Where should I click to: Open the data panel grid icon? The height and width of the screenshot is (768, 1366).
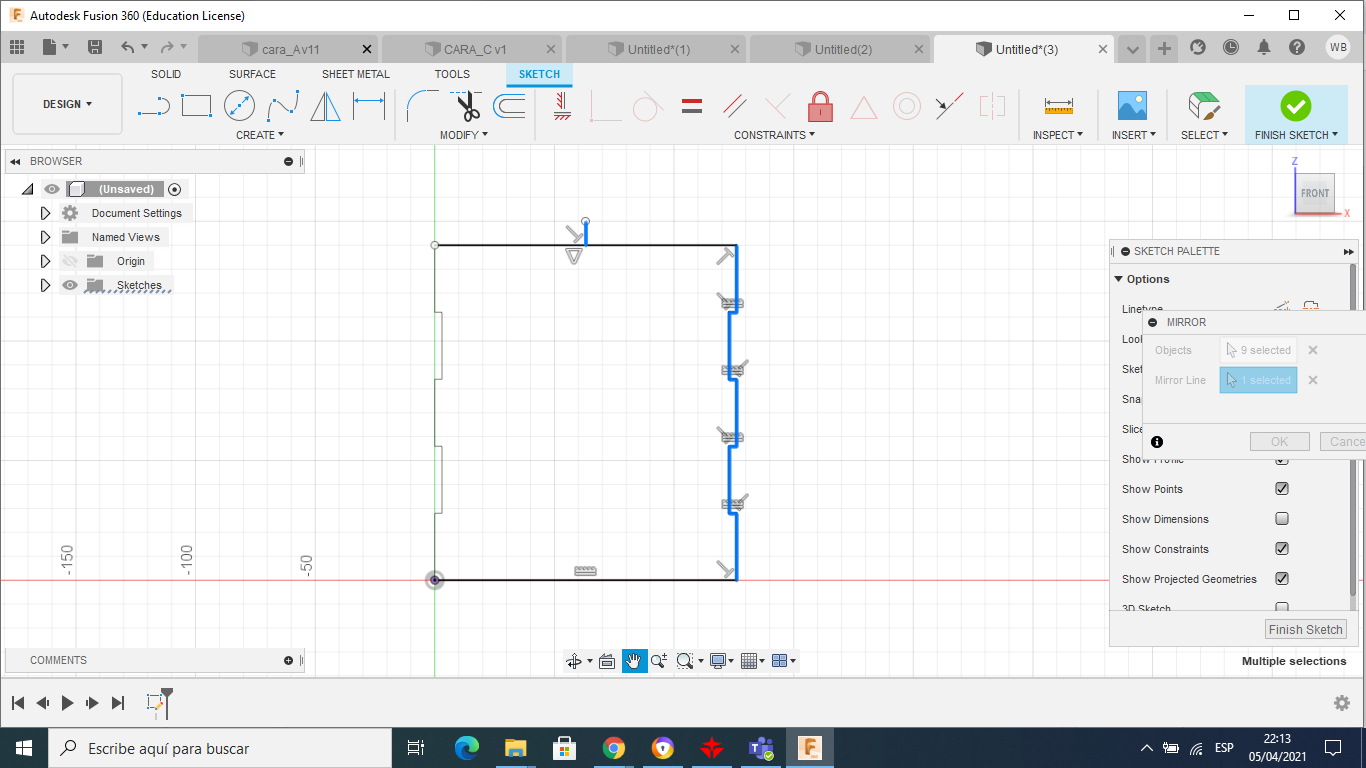[17, 47]
